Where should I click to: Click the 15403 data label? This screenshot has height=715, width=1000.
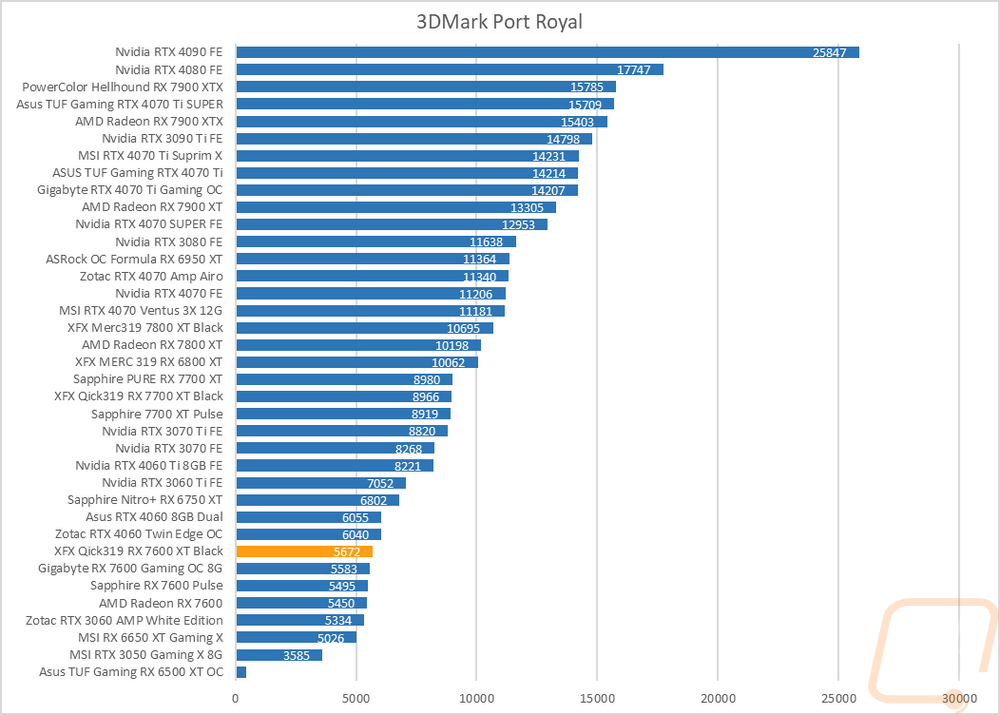click(577, 122)
